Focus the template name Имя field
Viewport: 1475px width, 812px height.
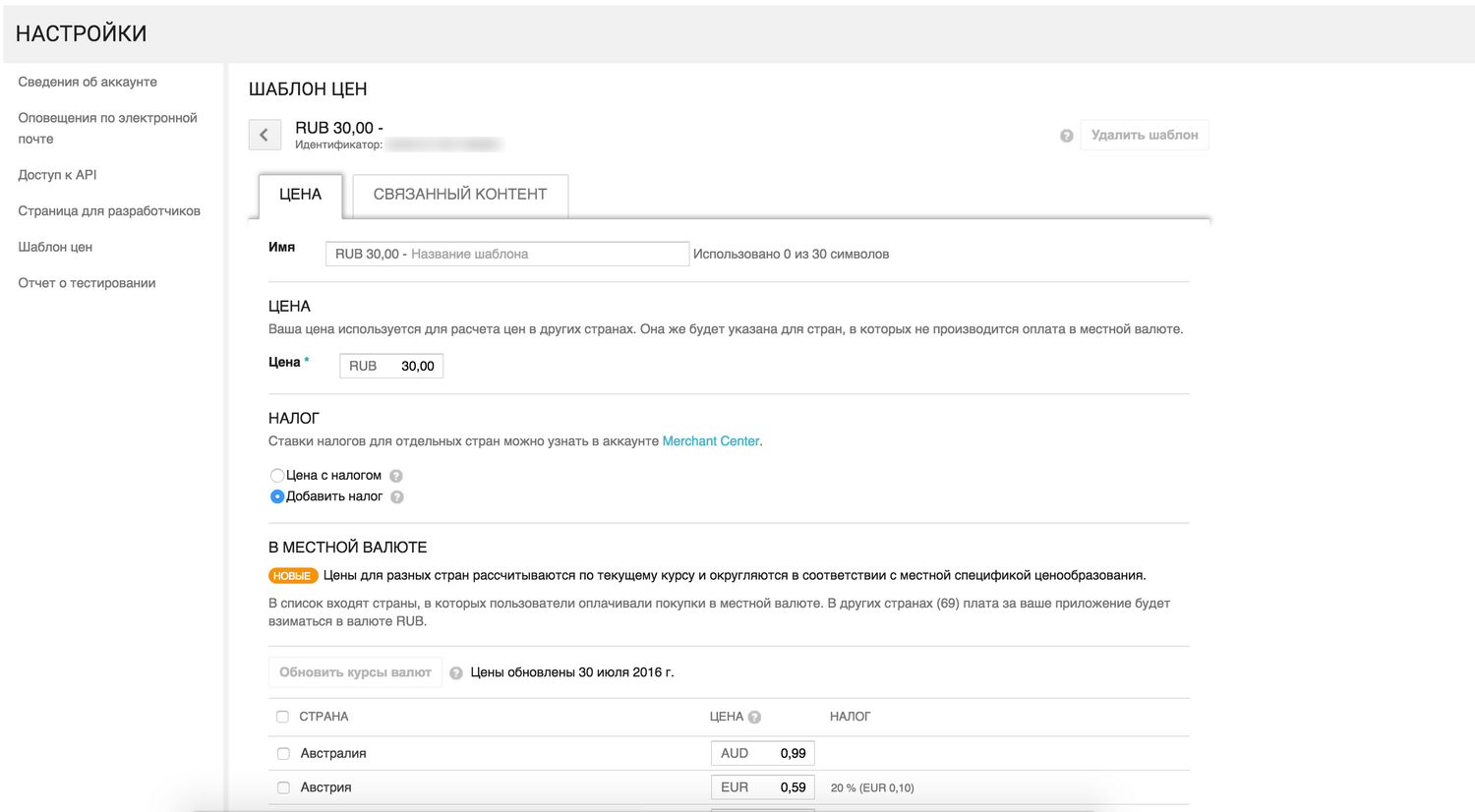pos(507,254)
